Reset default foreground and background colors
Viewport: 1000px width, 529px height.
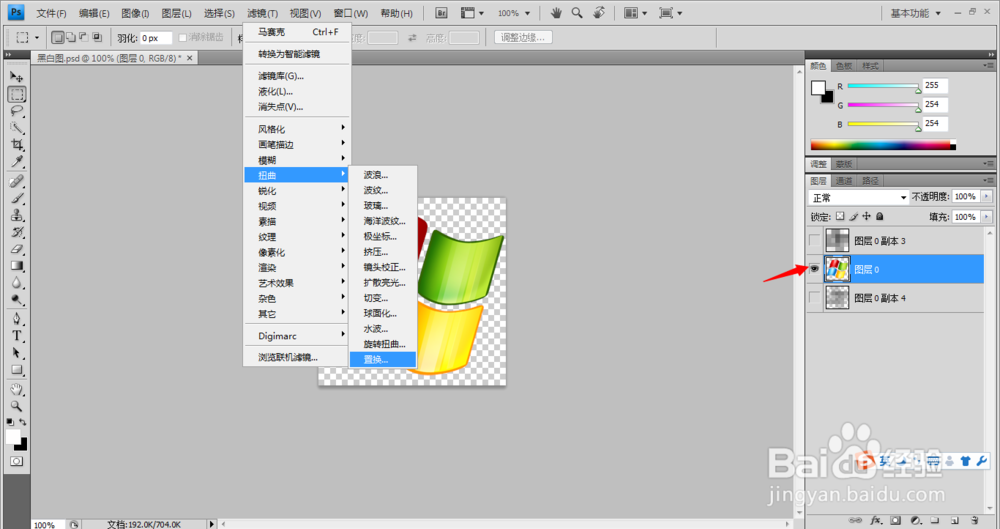10,422
